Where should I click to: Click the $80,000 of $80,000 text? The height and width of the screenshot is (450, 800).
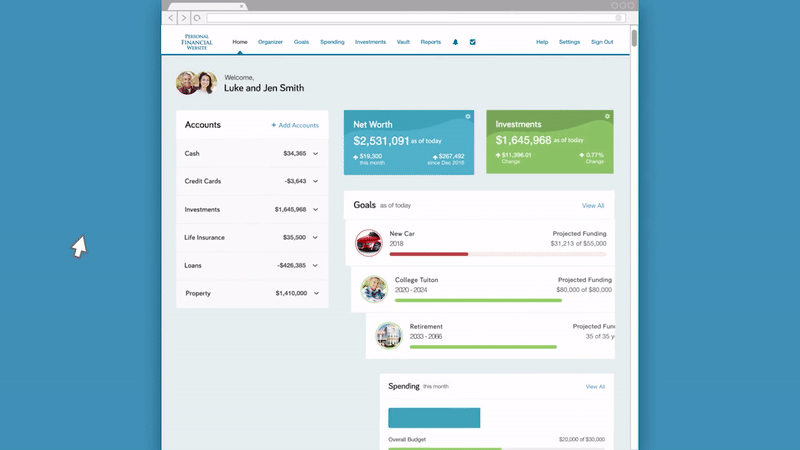click(584, 290)
